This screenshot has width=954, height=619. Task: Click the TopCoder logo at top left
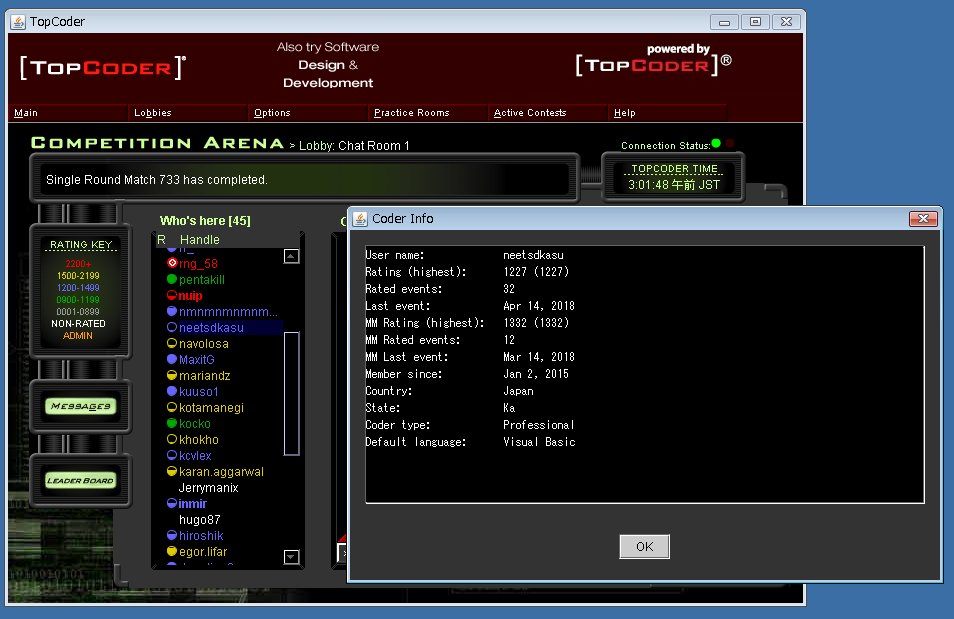[x=102, y=67]
